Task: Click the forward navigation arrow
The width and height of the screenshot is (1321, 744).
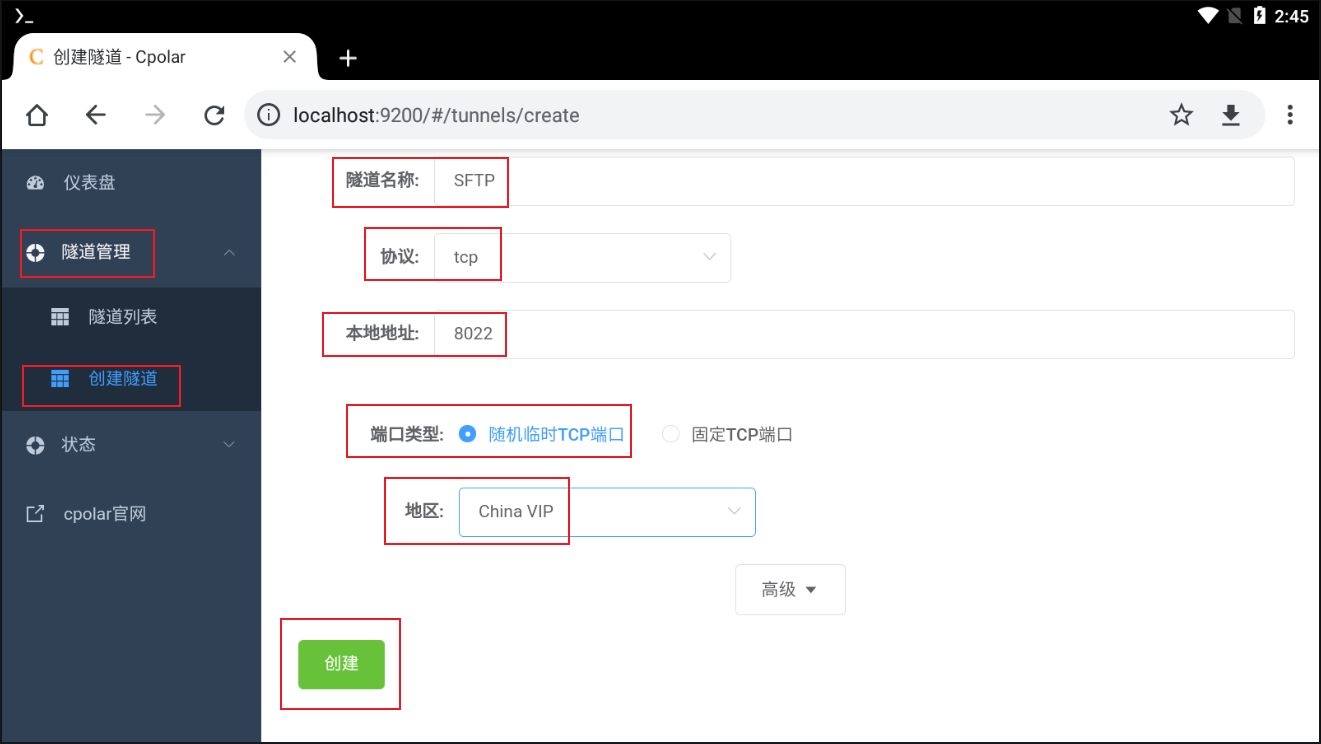Action: pos(155,115)
